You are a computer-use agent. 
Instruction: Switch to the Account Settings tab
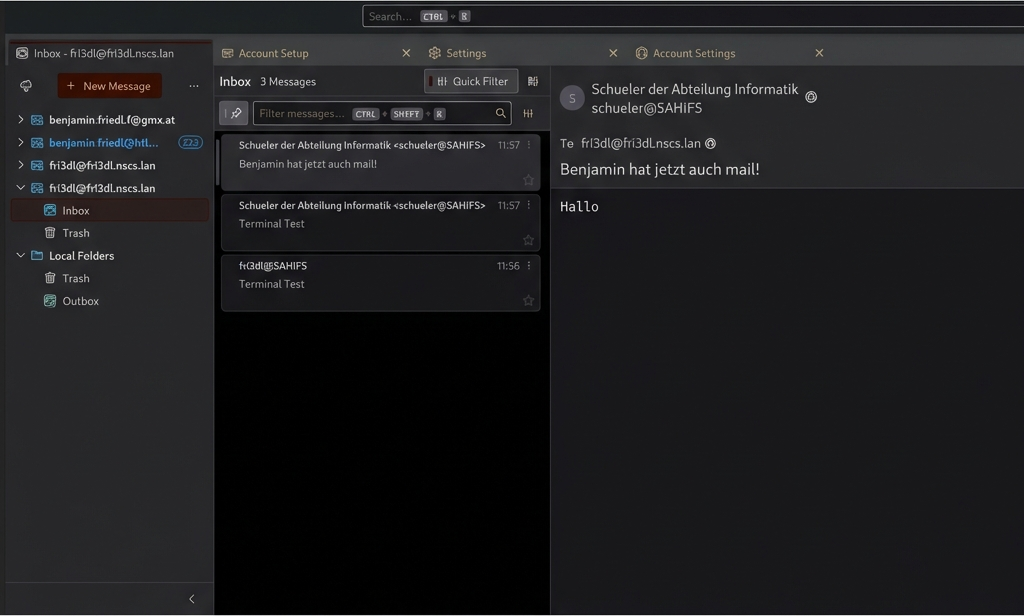(x=693, y=54)
